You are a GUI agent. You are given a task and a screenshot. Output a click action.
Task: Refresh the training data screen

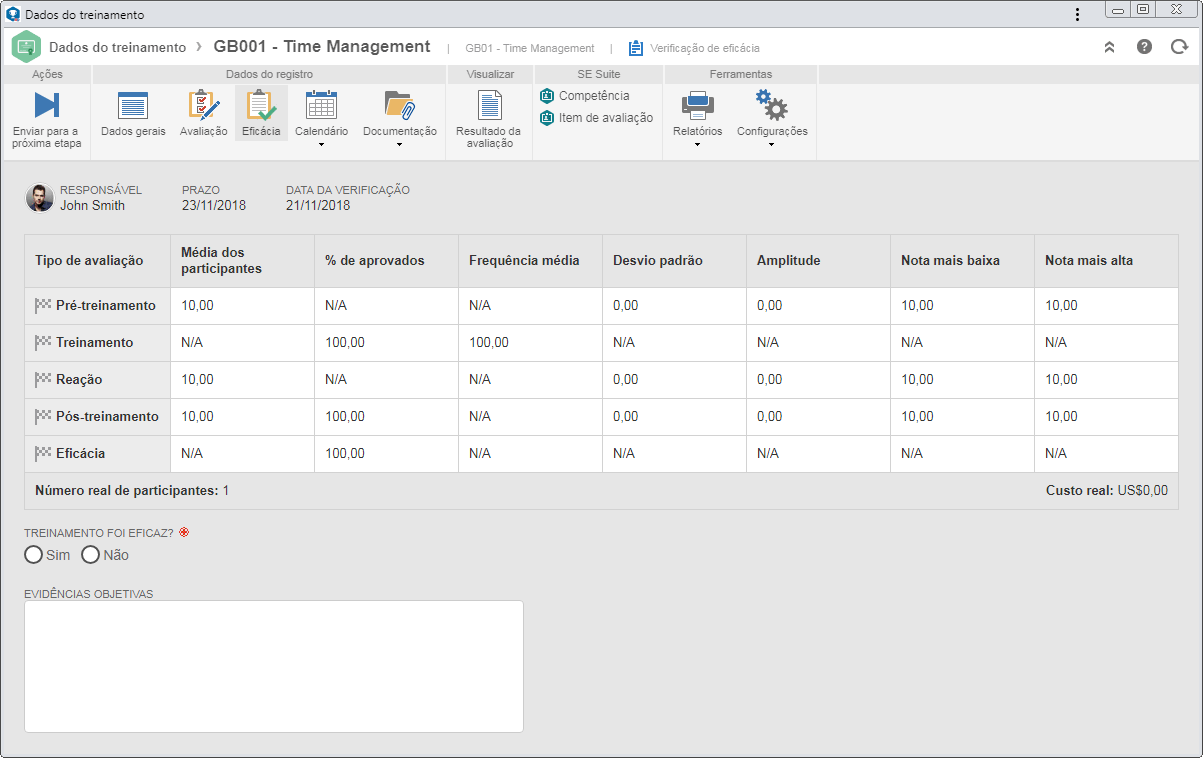1179,47
